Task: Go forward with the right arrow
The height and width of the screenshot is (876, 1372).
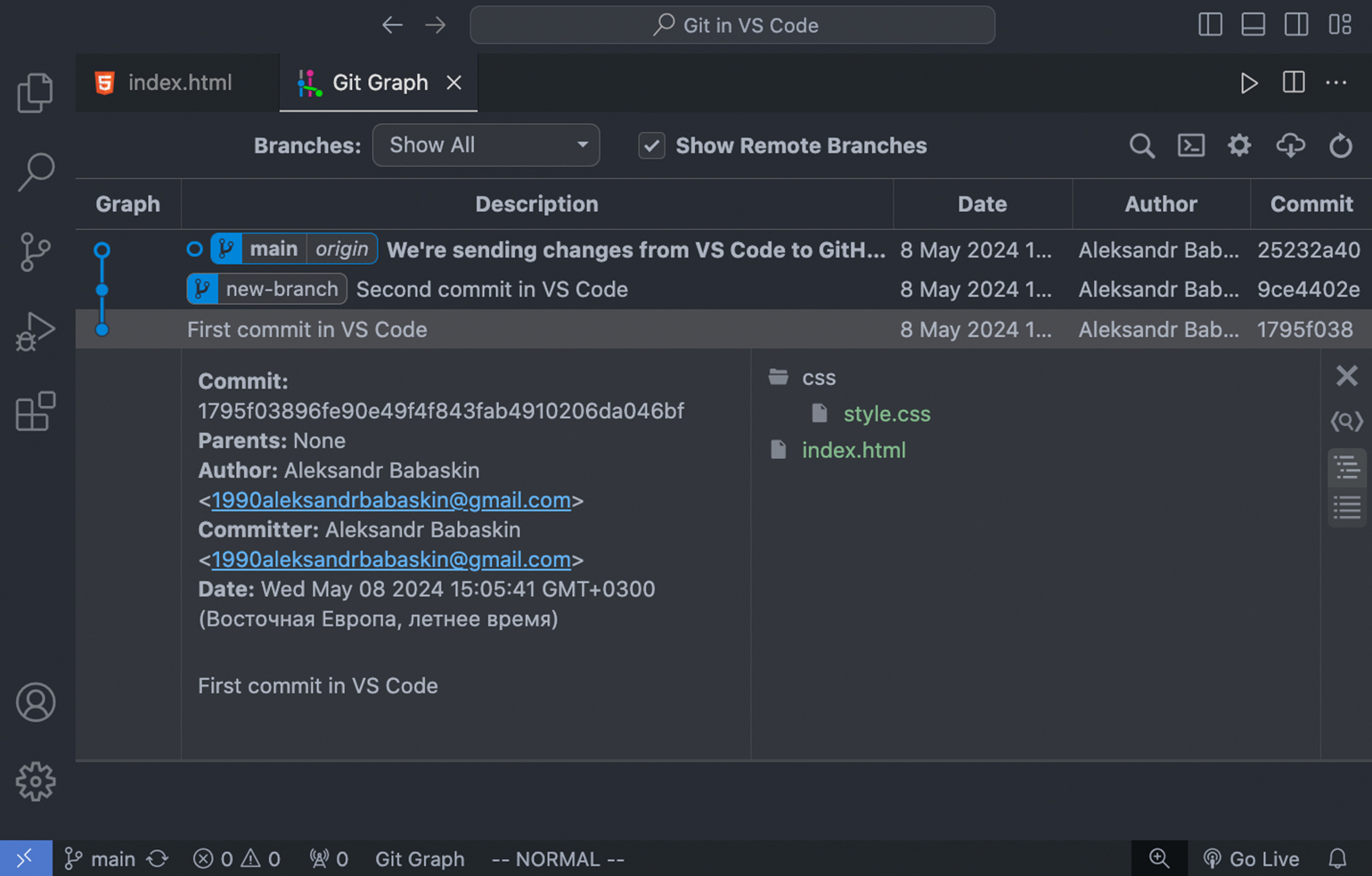Action: [x=436, y=25]
